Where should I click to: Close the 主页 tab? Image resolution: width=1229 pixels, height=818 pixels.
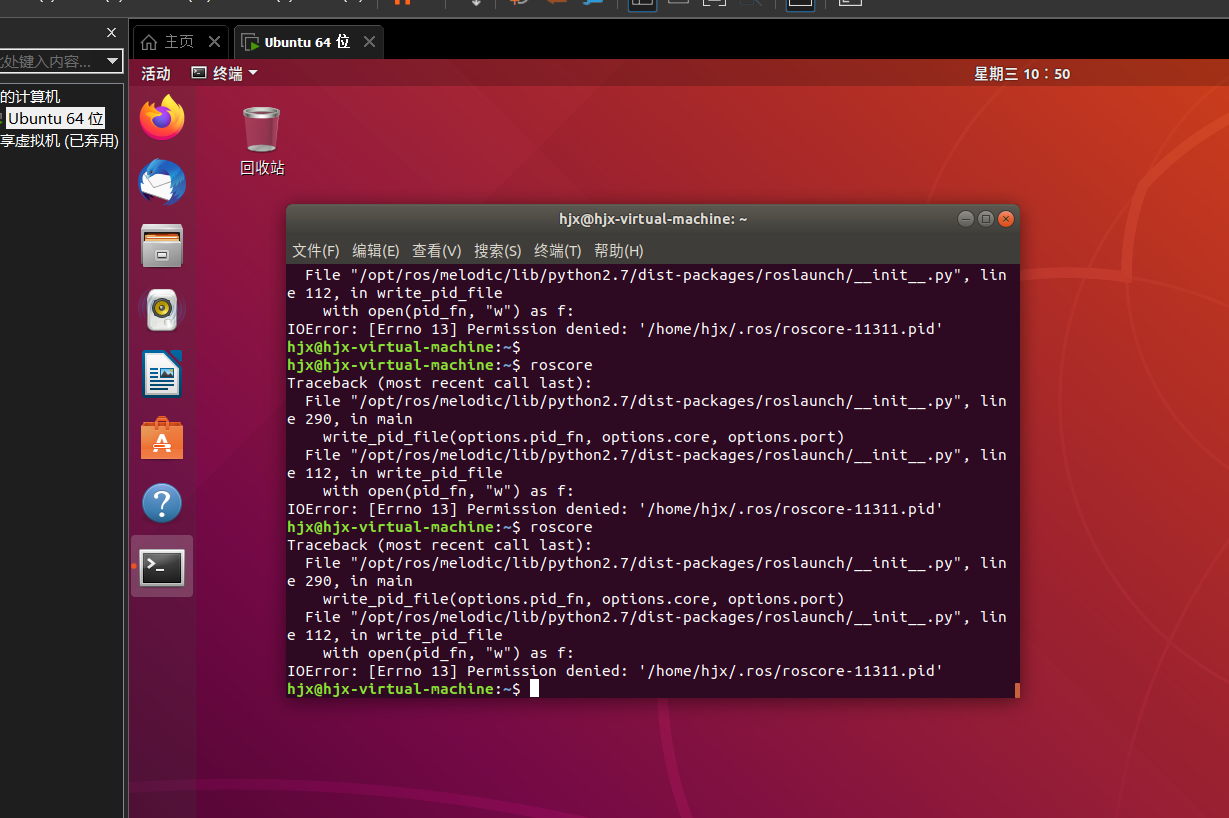[214, 42]
